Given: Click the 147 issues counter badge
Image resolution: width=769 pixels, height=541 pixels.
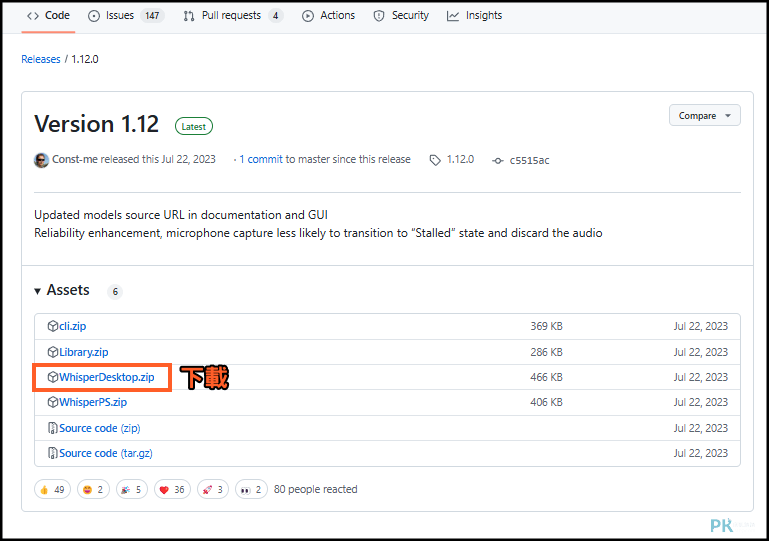Looking at the screenshot, I should (152, 16).
